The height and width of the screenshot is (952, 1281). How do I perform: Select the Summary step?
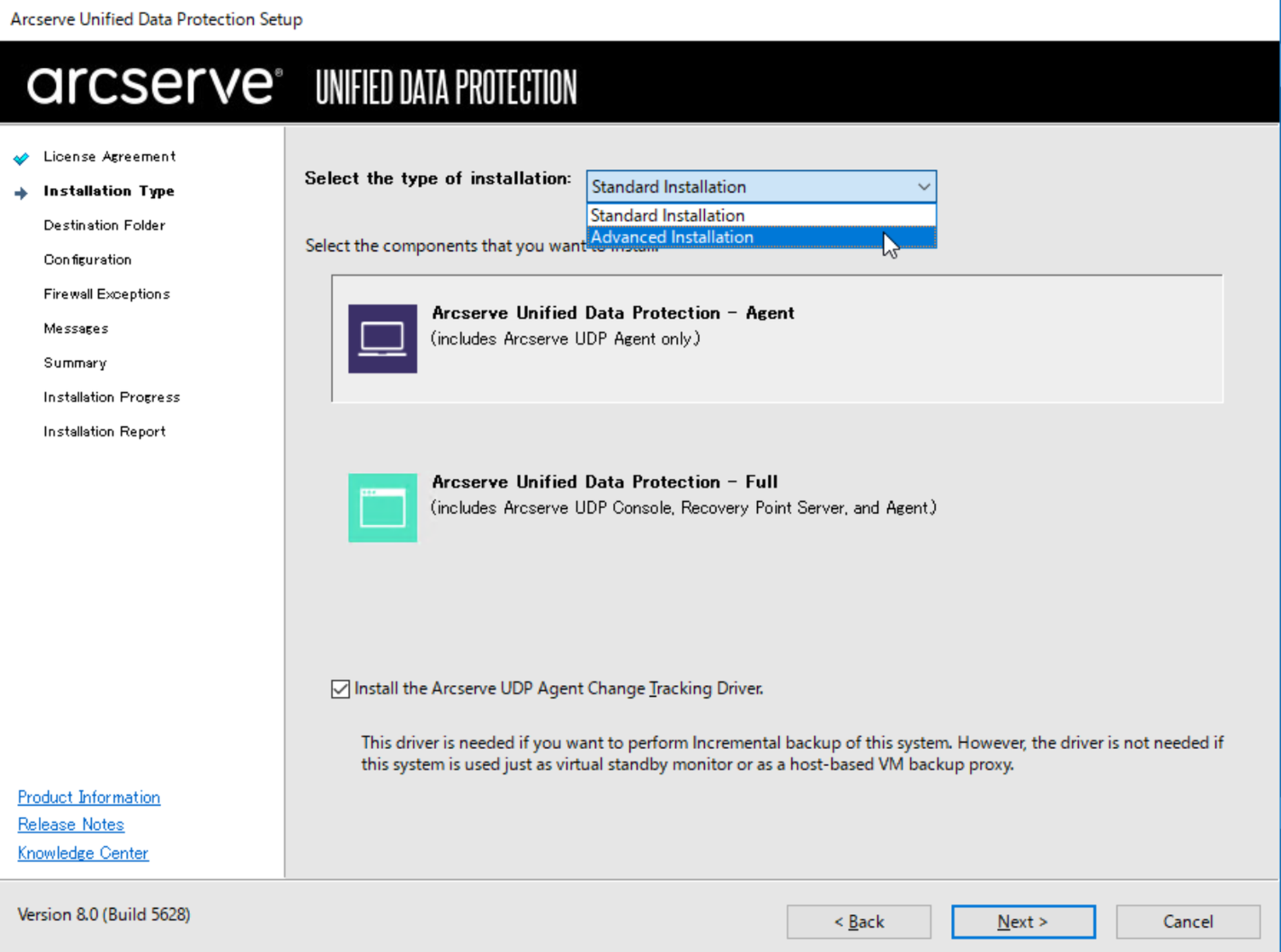tap(75, 363)
